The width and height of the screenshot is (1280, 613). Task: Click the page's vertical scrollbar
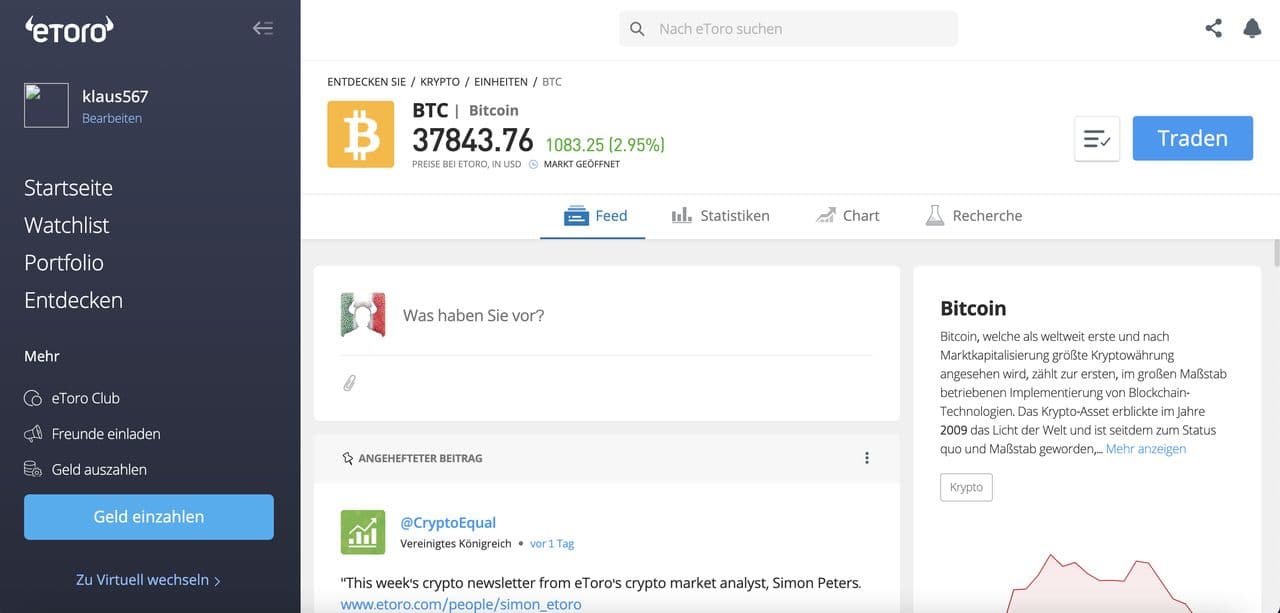click(x=1275, y=254)
